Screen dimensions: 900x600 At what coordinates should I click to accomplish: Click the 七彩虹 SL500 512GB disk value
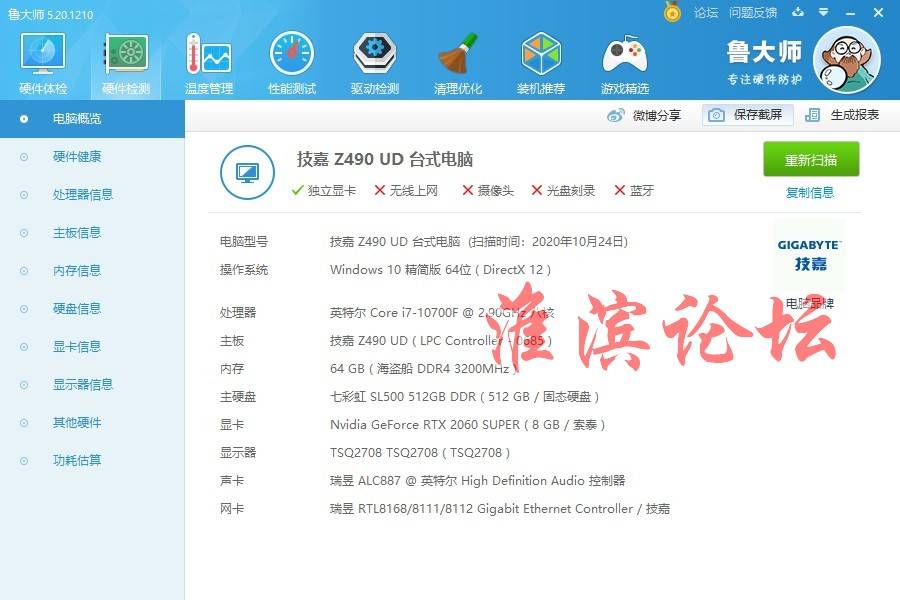[x=464, y=397]
